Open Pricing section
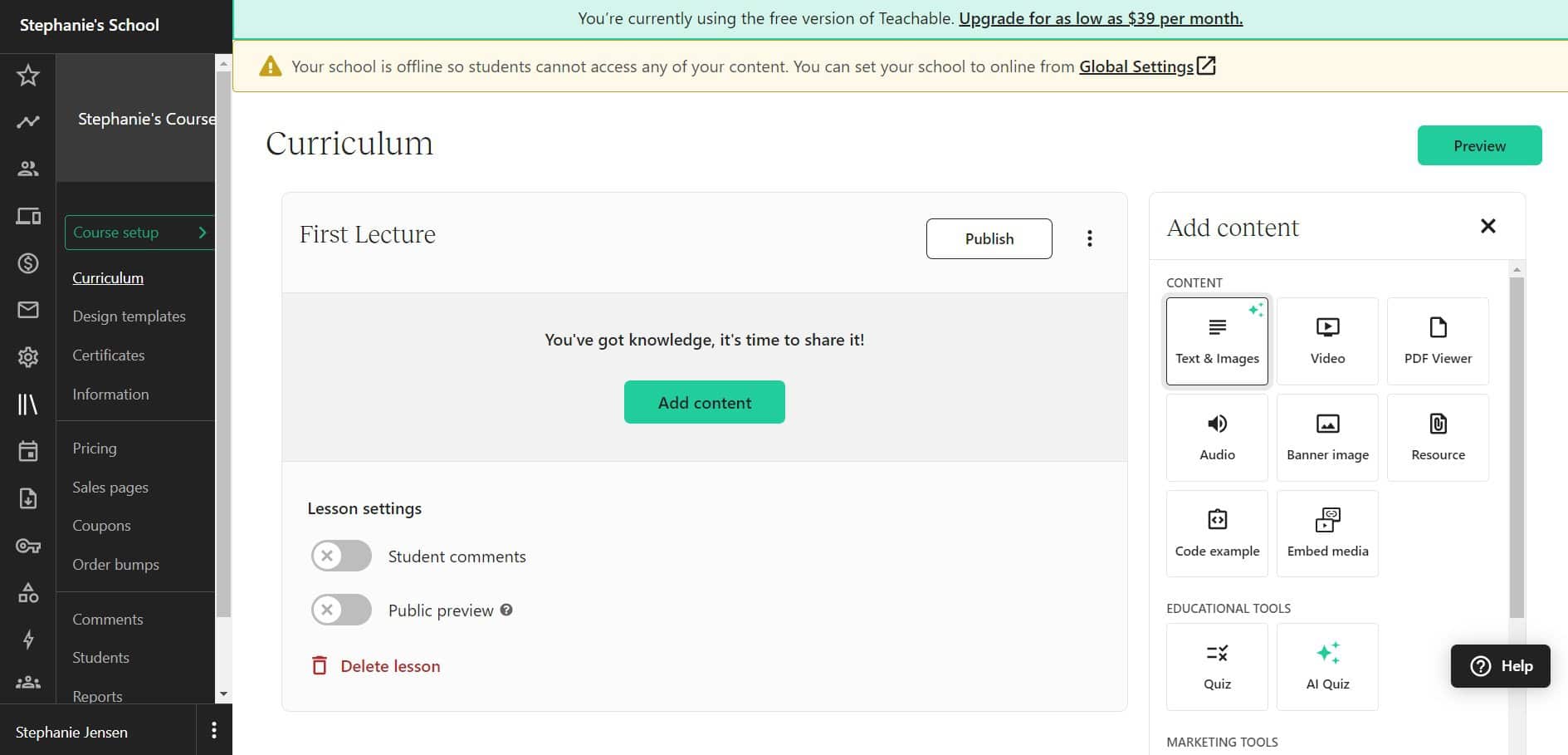This screenshot has width=1568, height=755. point(95,449)
